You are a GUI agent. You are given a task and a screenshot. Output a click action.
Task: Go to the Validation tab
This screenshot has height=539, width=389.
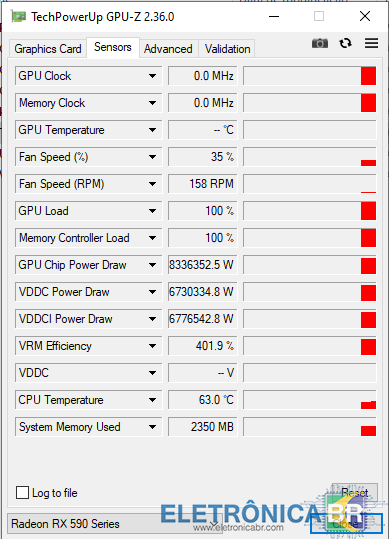point(227,49)
